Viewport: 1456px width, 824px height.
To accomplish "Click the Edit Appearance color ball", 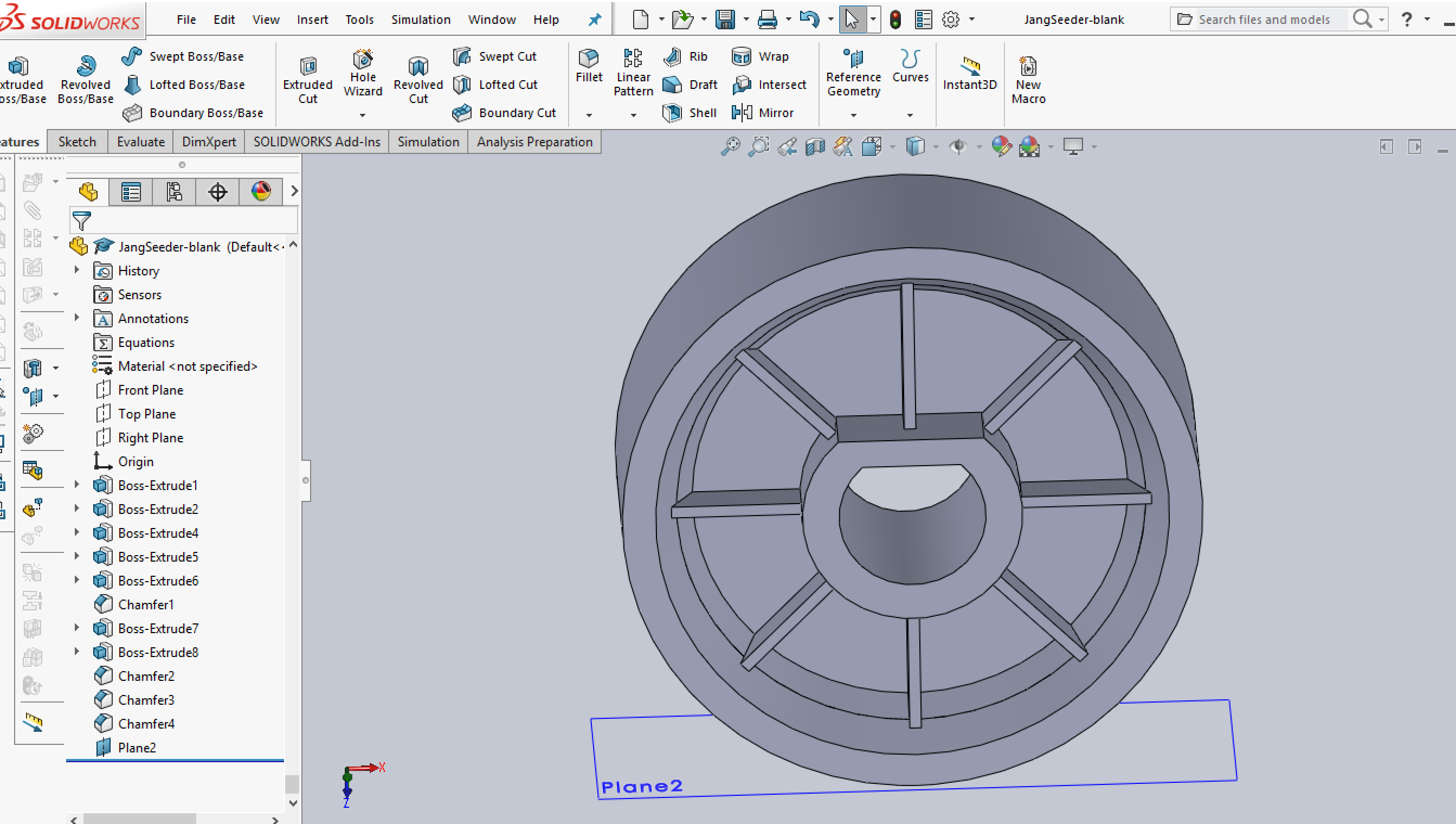I will click(1001, 146).
